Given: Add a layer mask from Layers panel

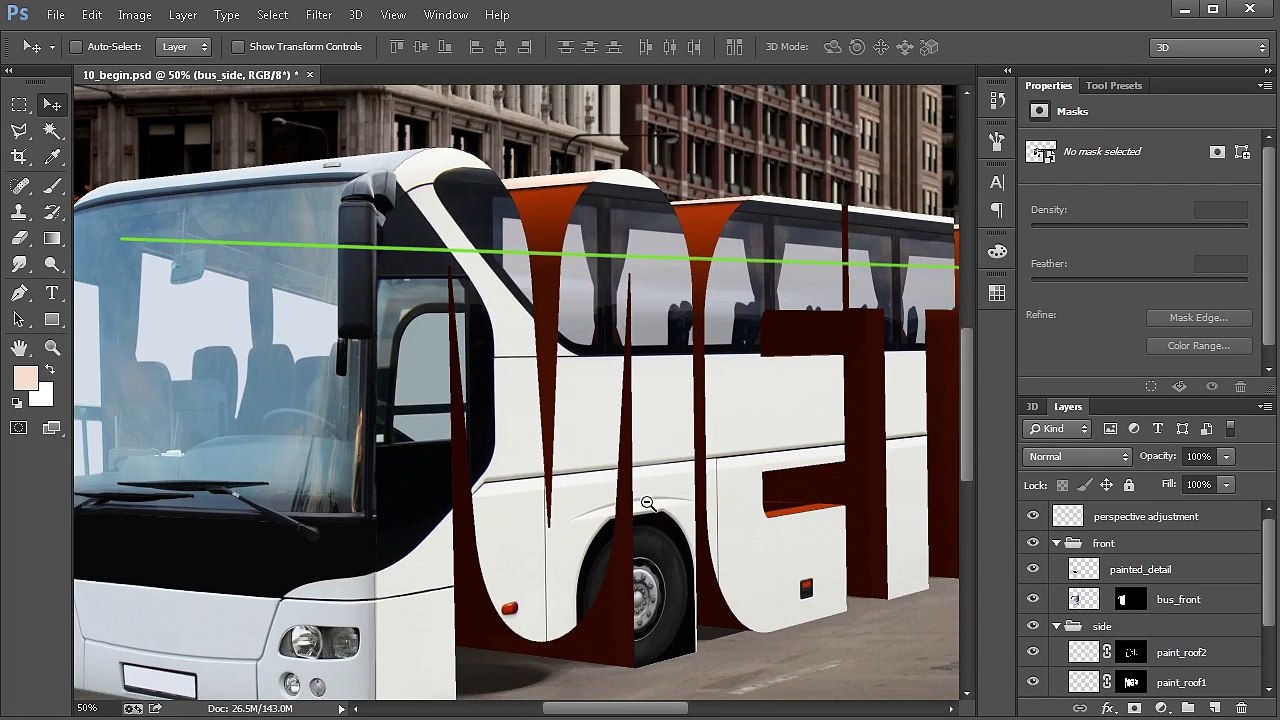Looking at the screenshot, I should [x=1134, y=708].
